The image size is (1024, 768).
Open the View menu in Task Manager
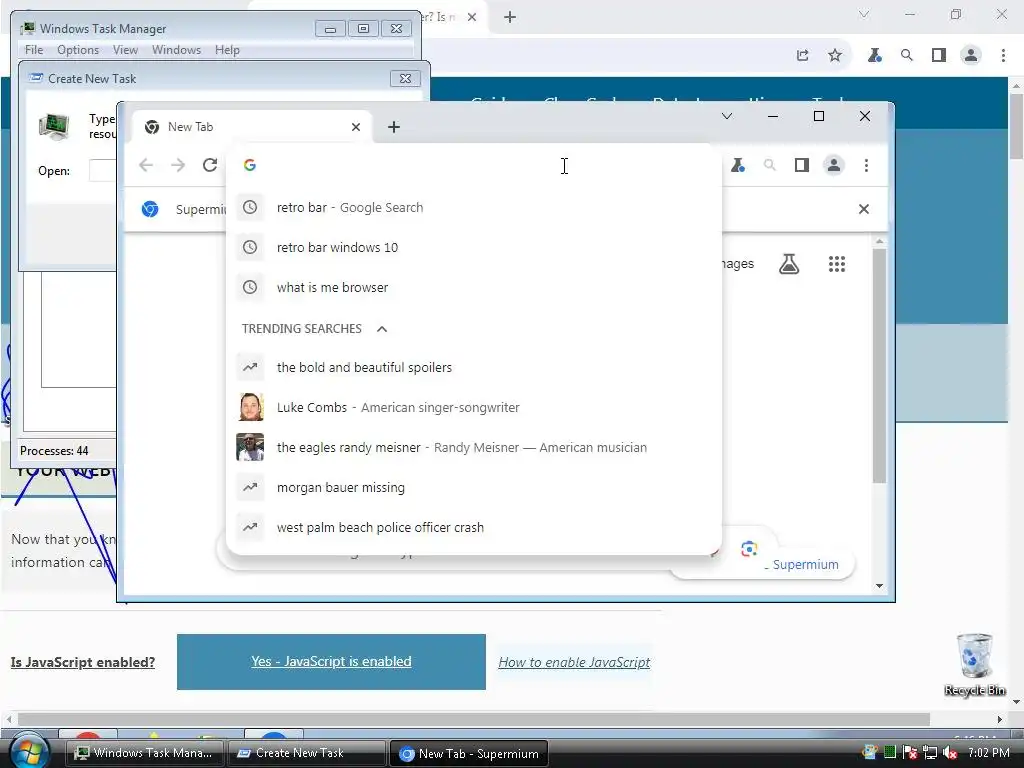coord(125,50)
